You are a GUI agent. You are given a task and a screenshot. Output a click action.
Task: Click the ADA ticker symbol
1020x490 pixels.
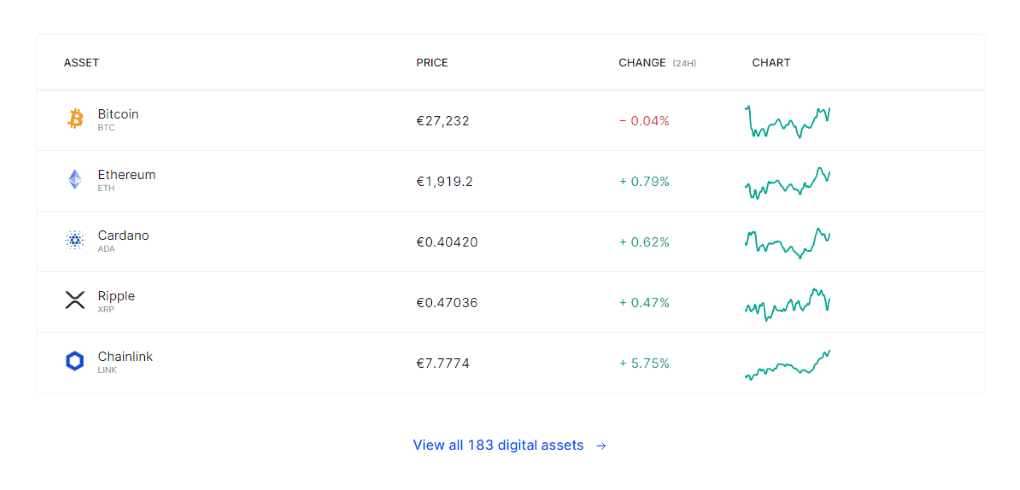(x=106, y=249)
